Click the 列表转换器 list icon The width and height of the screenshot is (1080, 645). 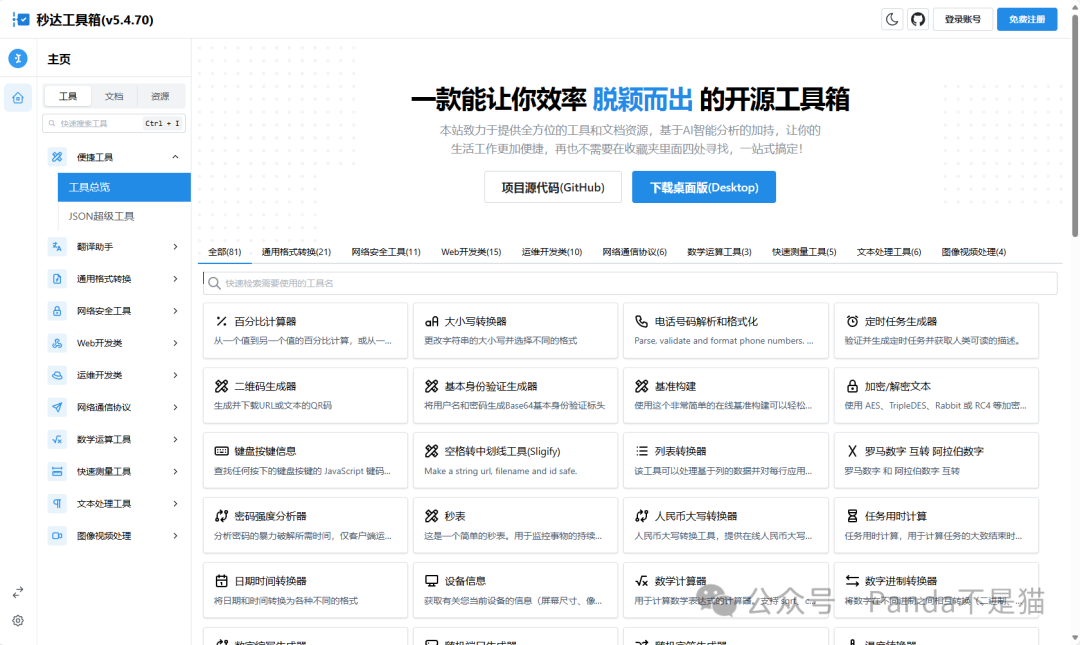(641, 451)
